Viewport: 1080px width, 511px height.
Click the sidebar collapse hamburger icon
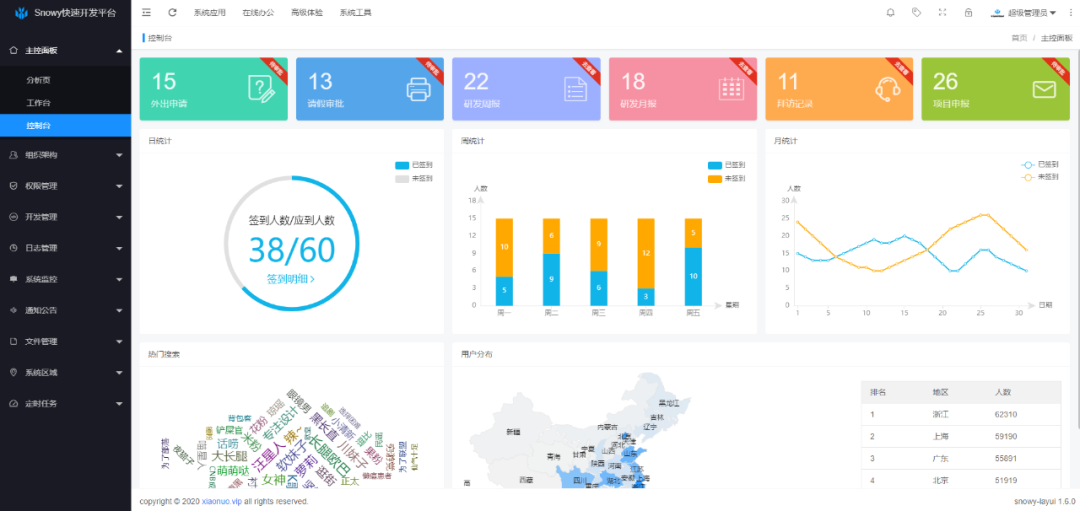pyautogui.click(x=147, y=13)
